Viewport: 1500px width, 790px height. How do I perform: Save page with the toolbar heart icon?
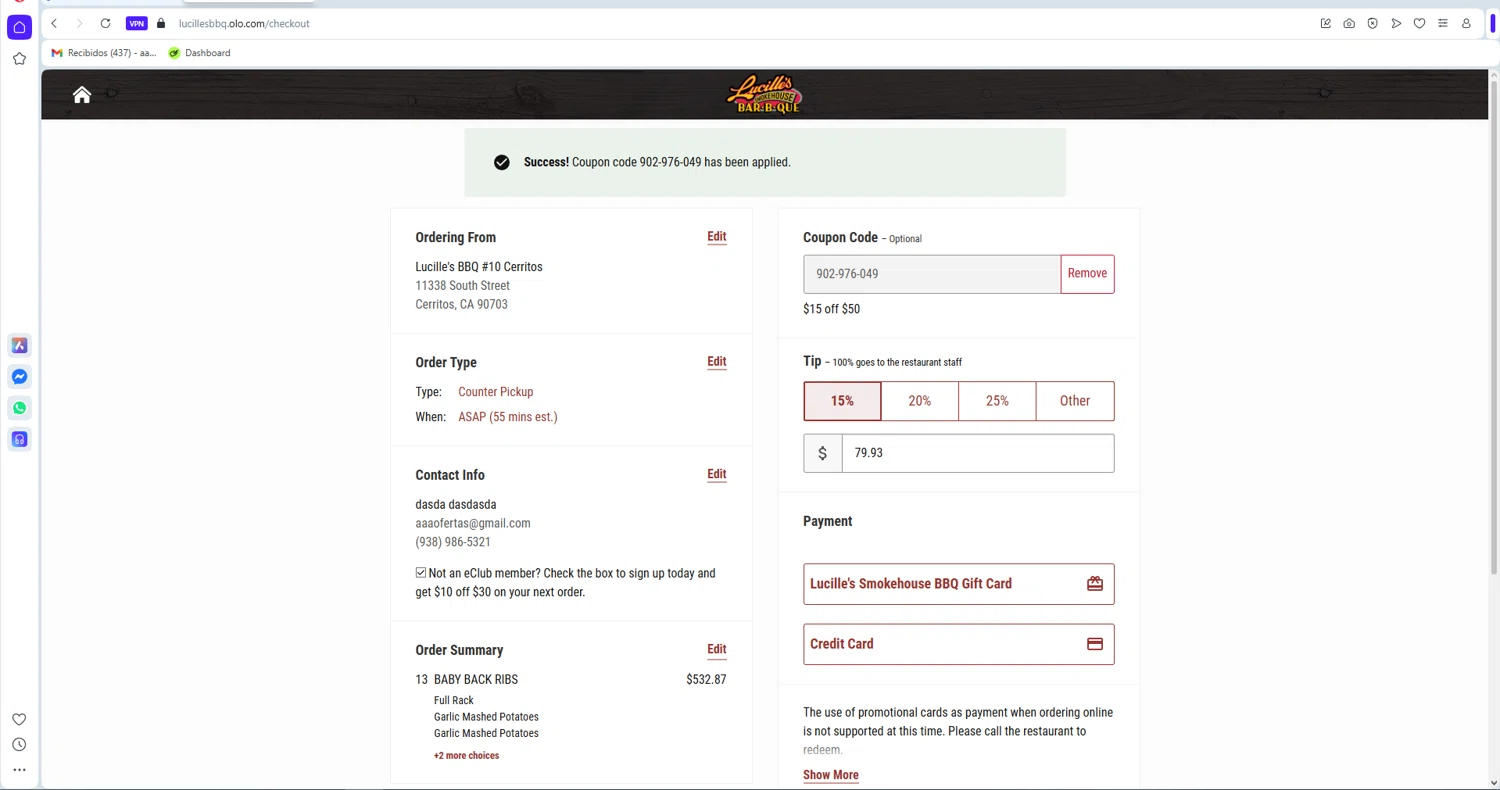(x=1419, y=23)
